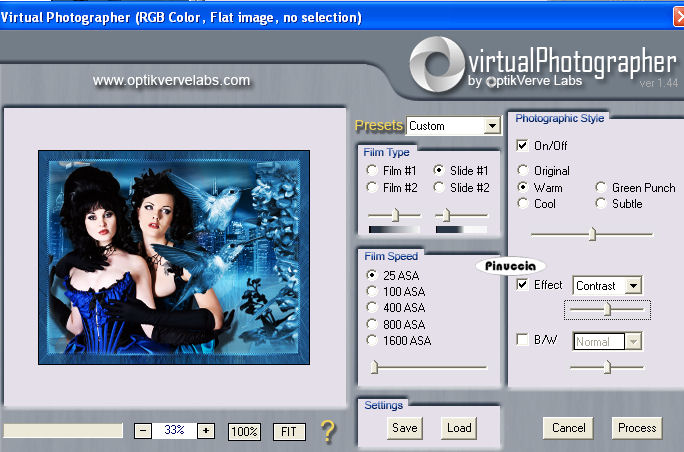The height and width of the screenshot is (452, 684).
Task: Select the Subtle style option
Action: click(601, 203)
